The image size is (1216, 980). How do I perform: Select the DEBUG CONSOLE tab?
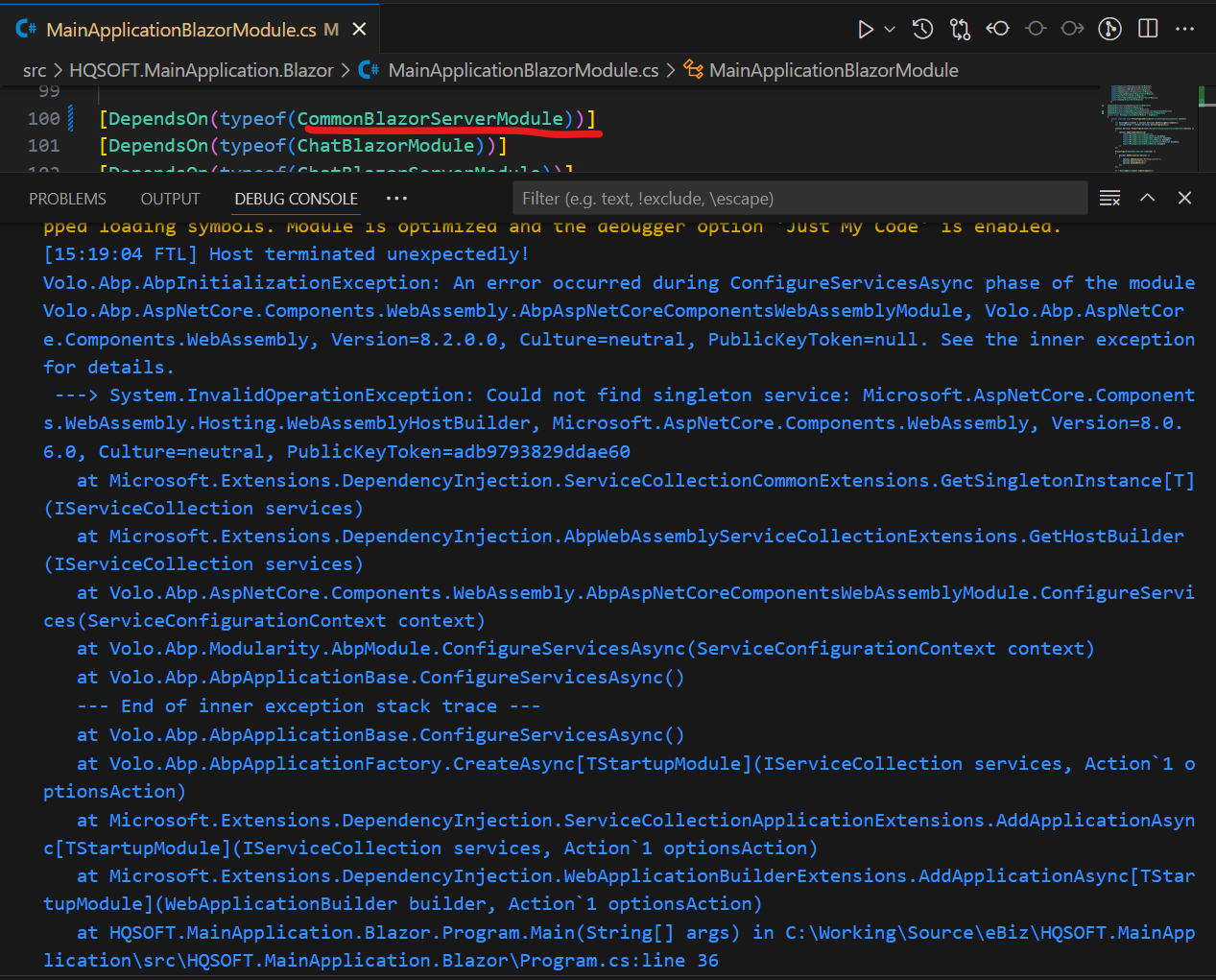click(x=296, y=199)
